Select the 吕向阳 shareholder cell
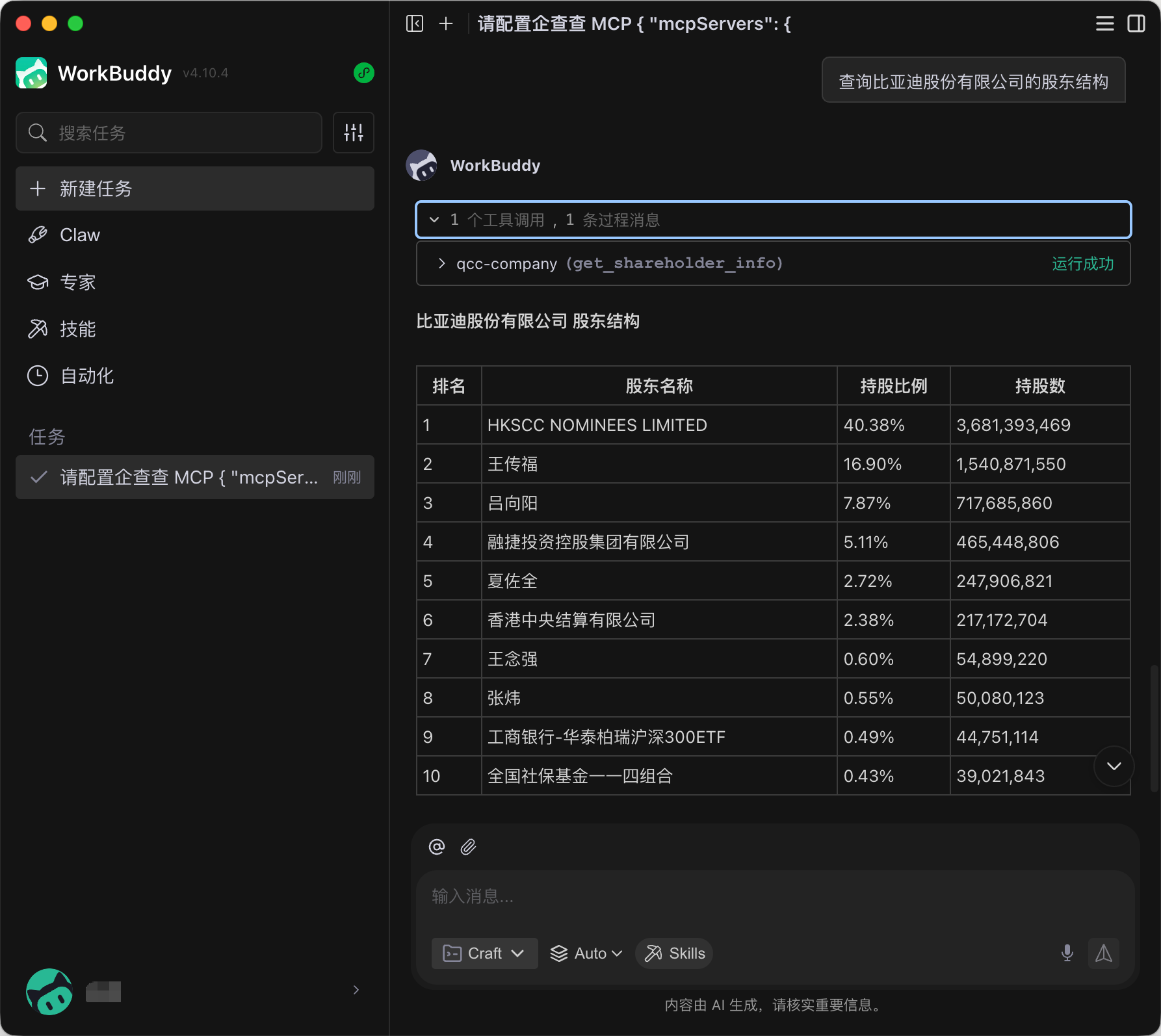Viewport: 1161px width, 1036px height. [659, 503]
